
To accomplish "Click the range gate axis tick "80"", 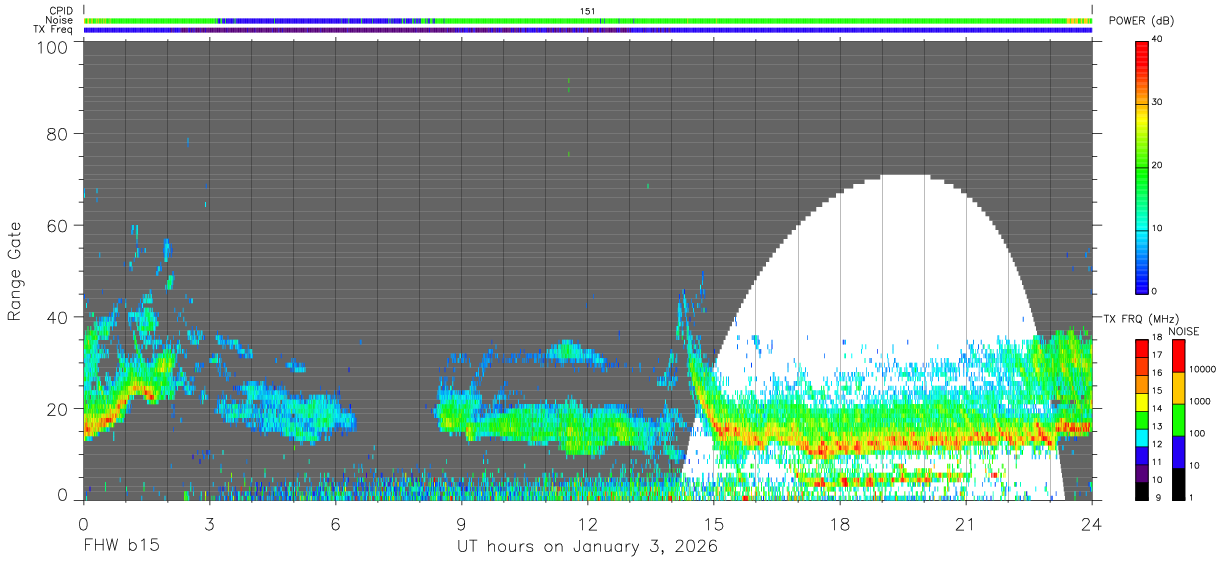I will [x=58, y=133].
